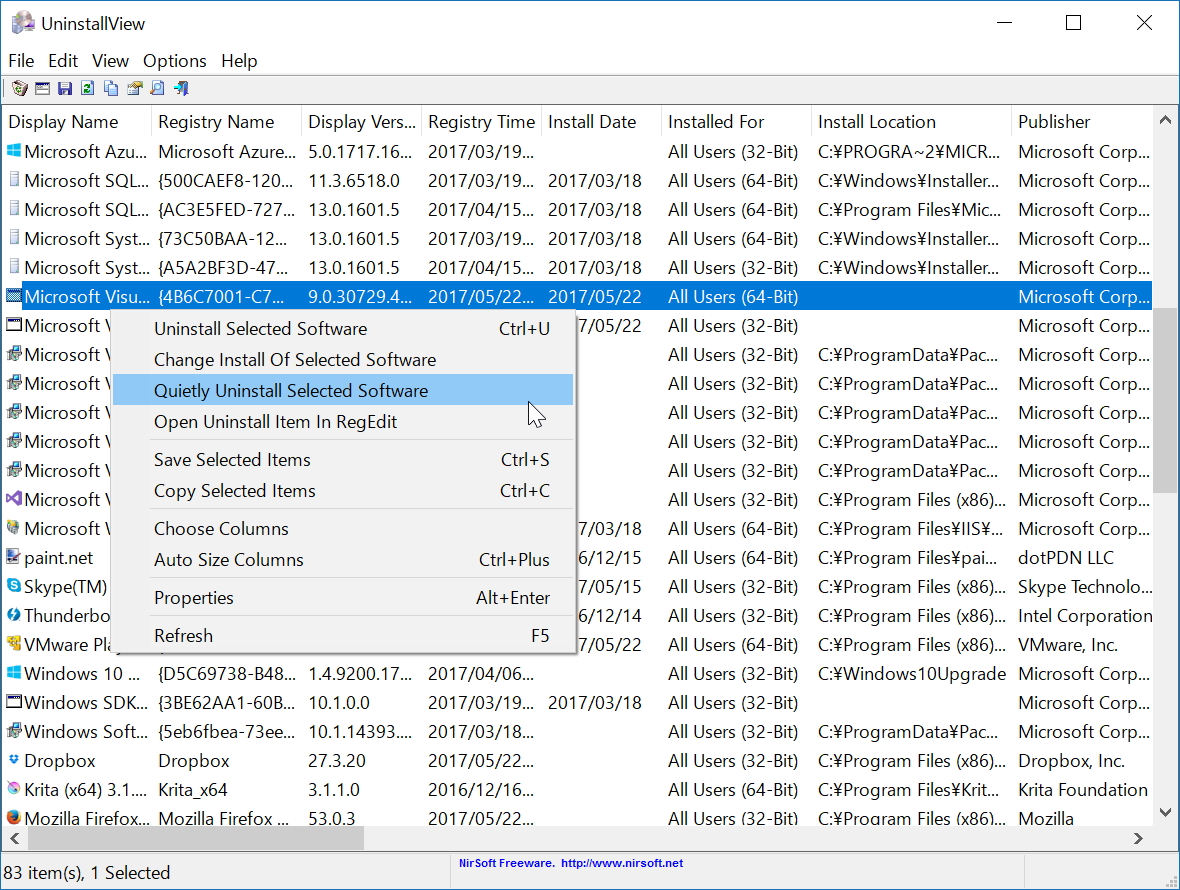
Task: Sort by the Installed For column header
Action: (x=736, y=122)
